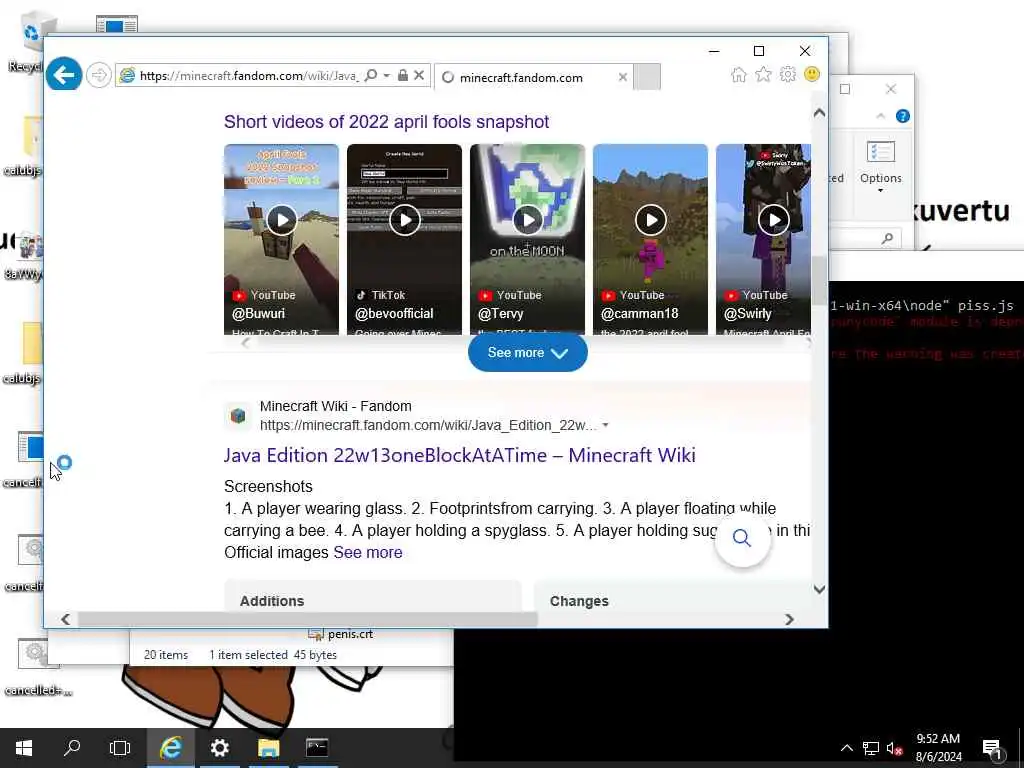Play the @bevoofficial TikTok video
The width and height of the screenshot is (1024, 768).
click(x=404, y=220)
